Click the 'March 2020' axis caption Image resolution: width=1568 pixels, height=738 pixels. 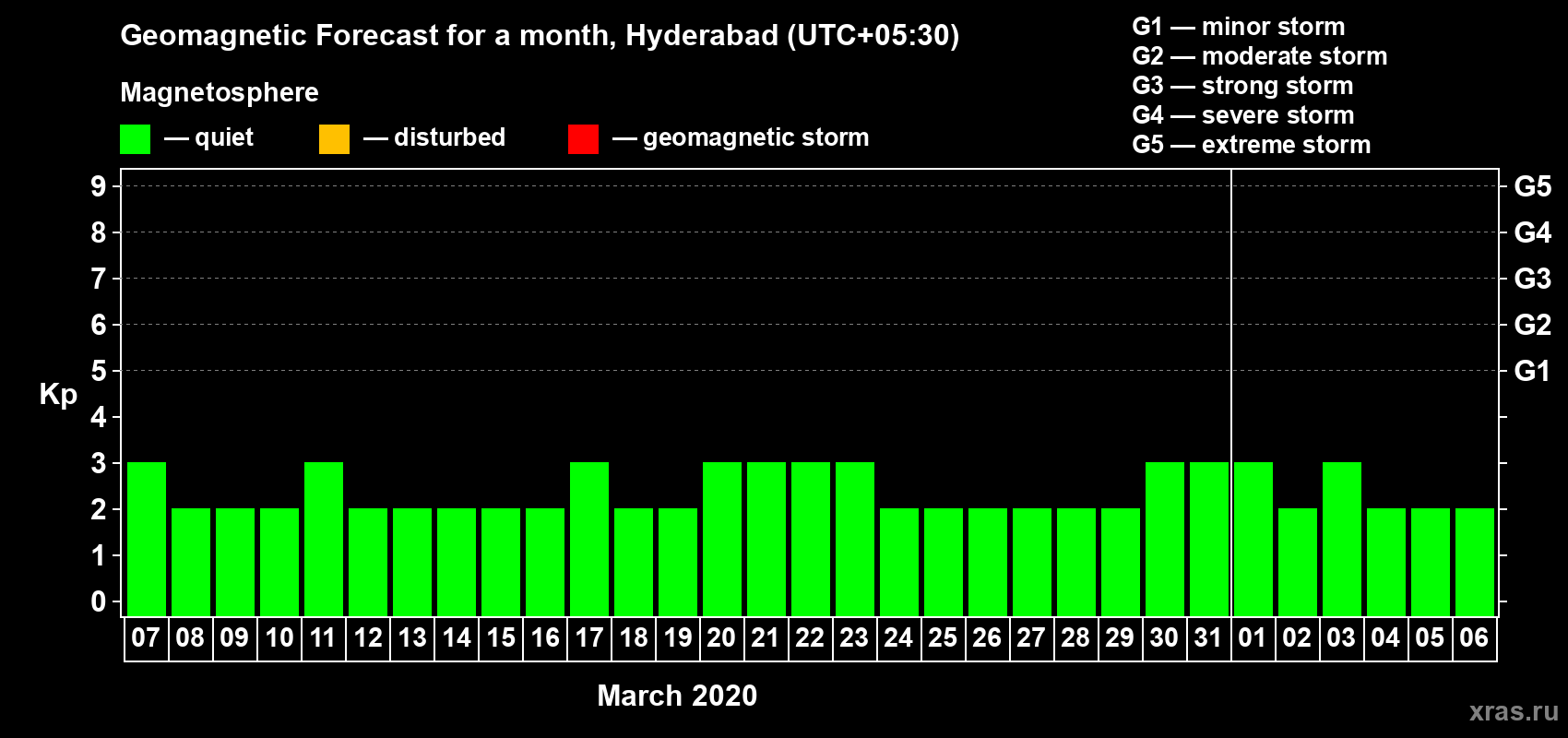(x=677, y=696)
